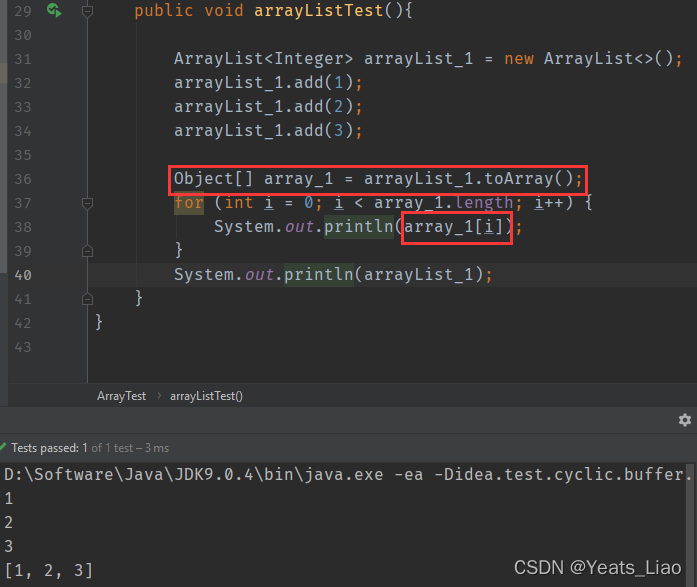Image resolution: width=697 pixels, height=587 pixels.
Task: Click arrayList_1.add(3) statement
Action: (268, 131)
